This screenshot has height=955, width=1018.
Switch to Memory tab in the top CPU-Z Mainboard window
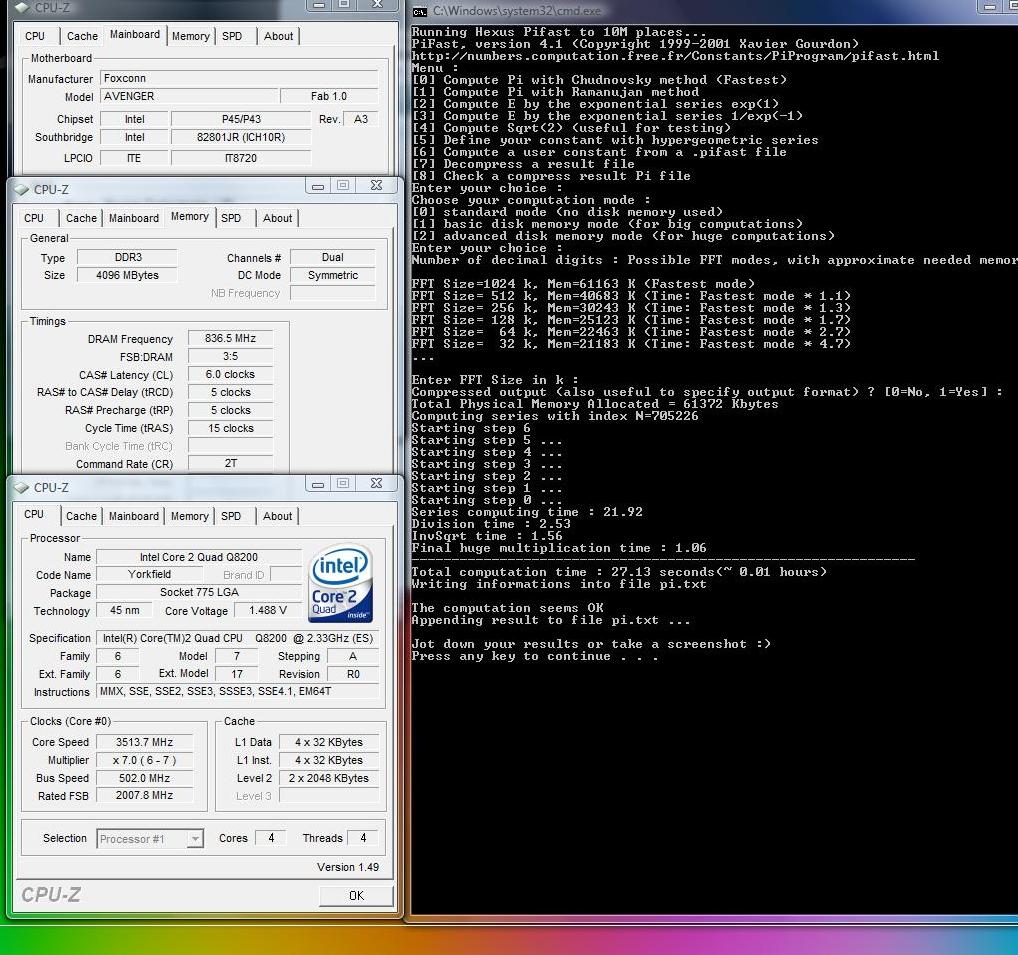tap(191, 36)
